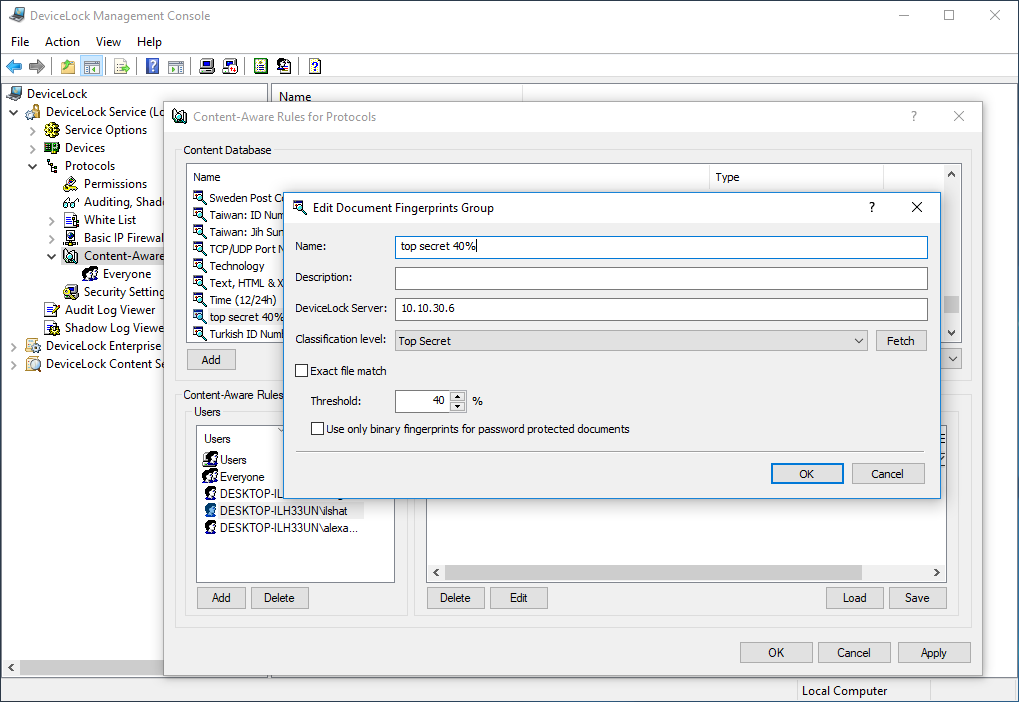Expand the Basic IP Firewall tree node
Viewport: 1019px width, 702px height.
[x=51, y=239]
